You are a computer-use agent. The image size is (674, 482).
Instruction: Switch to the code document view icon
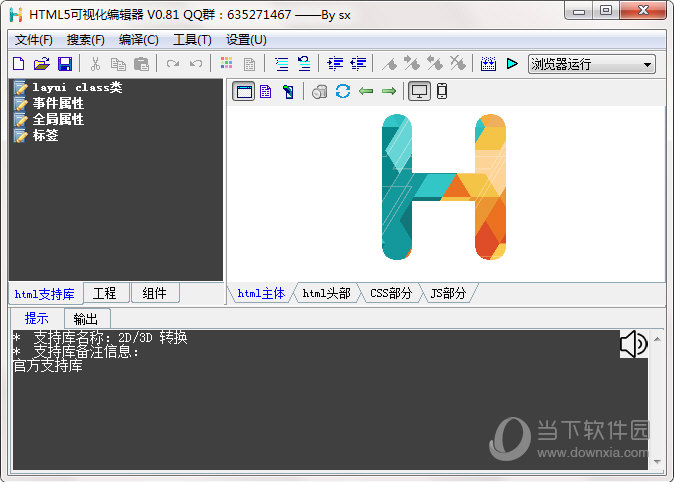(266, 92)
